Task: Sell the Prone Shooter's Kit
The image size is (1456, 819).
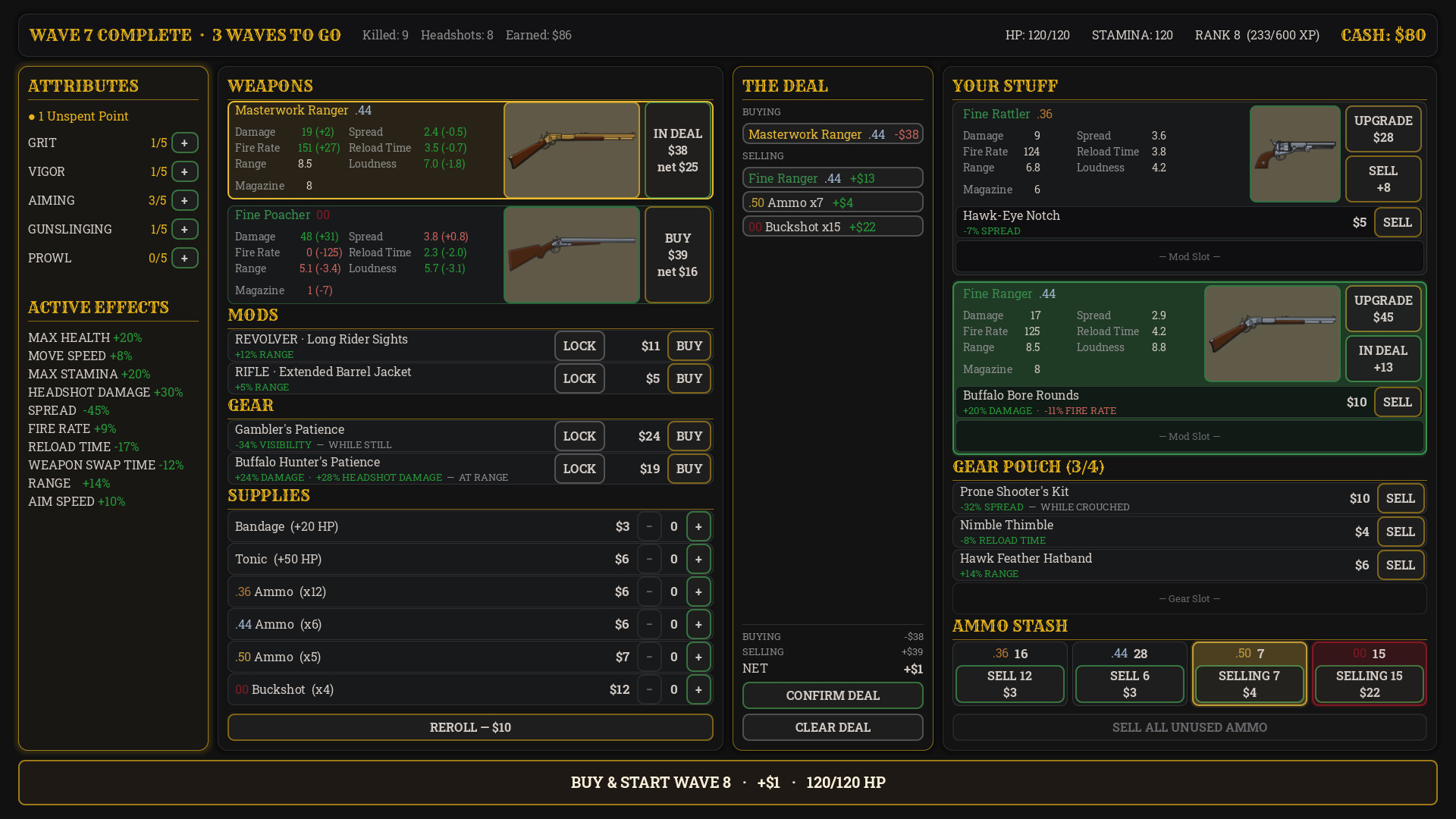Action: (1401, 498)
